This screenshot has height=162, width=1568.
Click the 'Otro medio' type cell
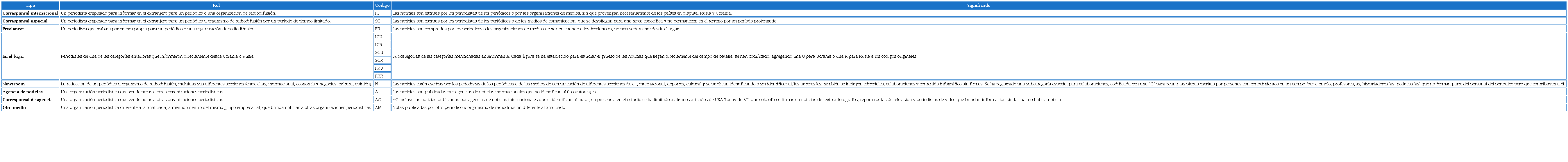point(14,108)
